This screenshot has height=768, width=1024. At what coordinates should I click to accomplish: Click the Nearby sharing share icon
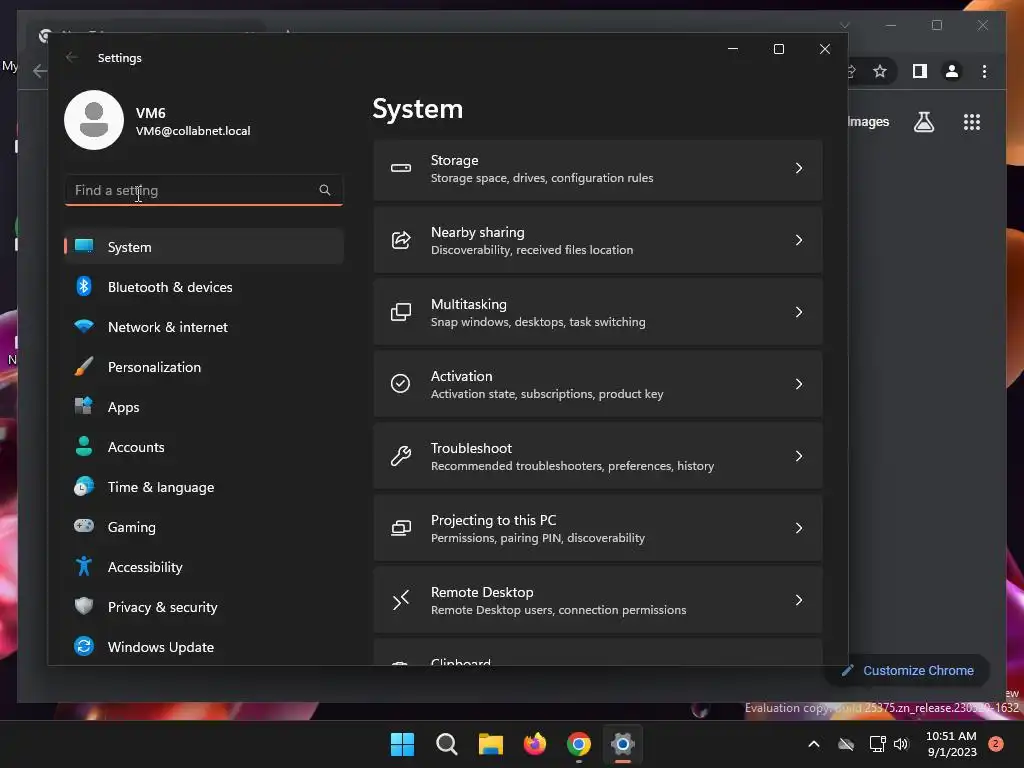click(x=401, y=240)
